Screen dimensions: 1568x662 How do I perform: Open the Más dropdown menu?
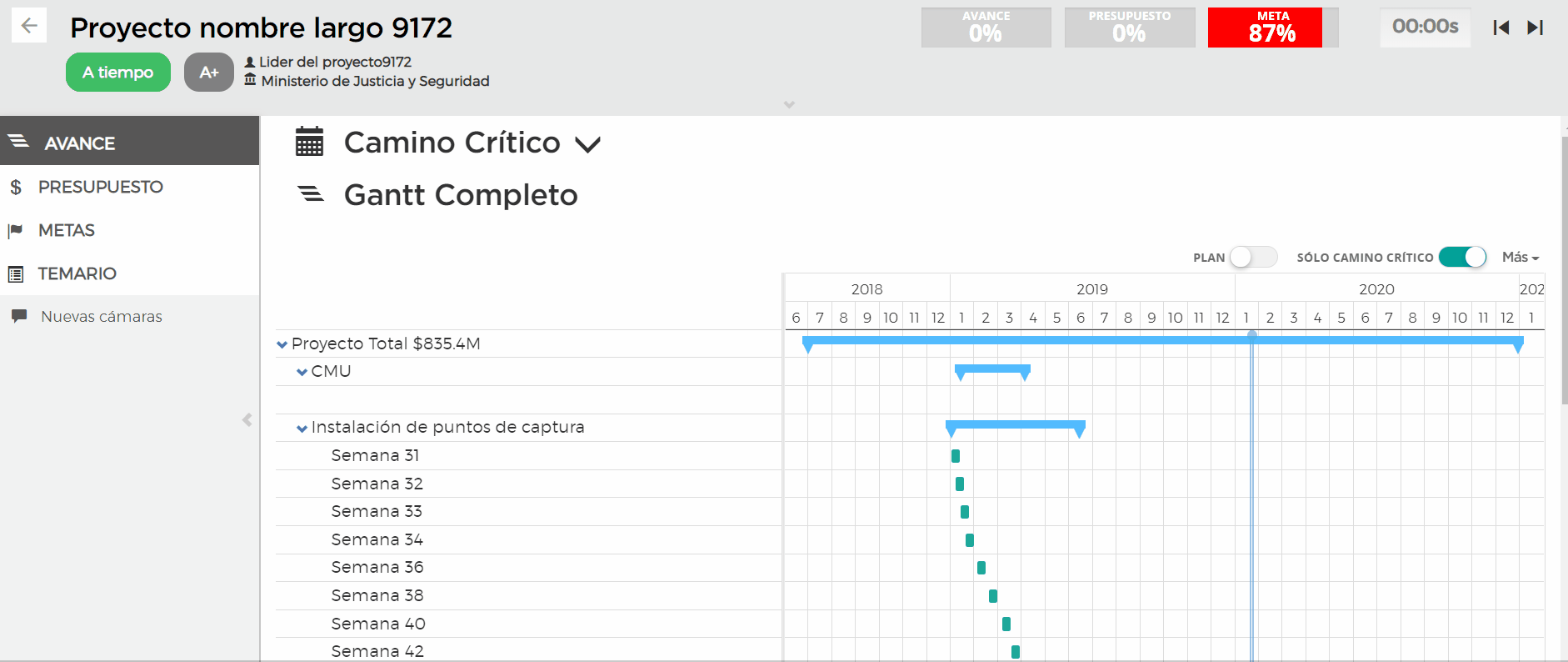1520,257
